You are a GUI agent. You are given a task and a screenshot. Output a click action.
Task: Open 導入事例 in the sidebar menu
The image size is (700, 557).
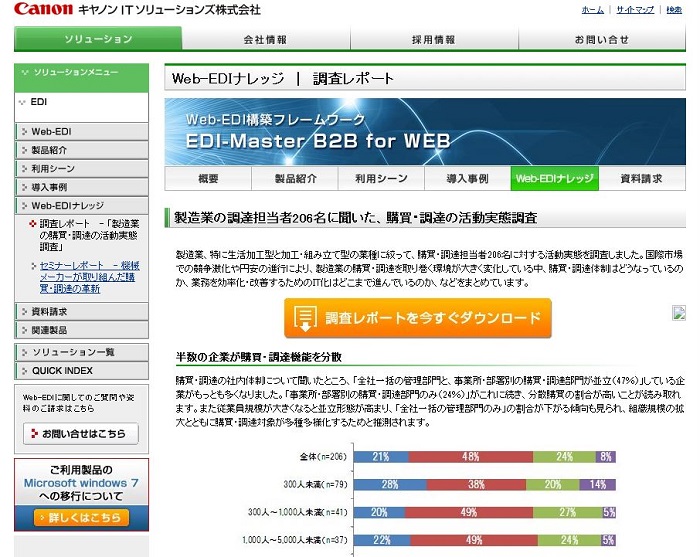tap(82, 187)
